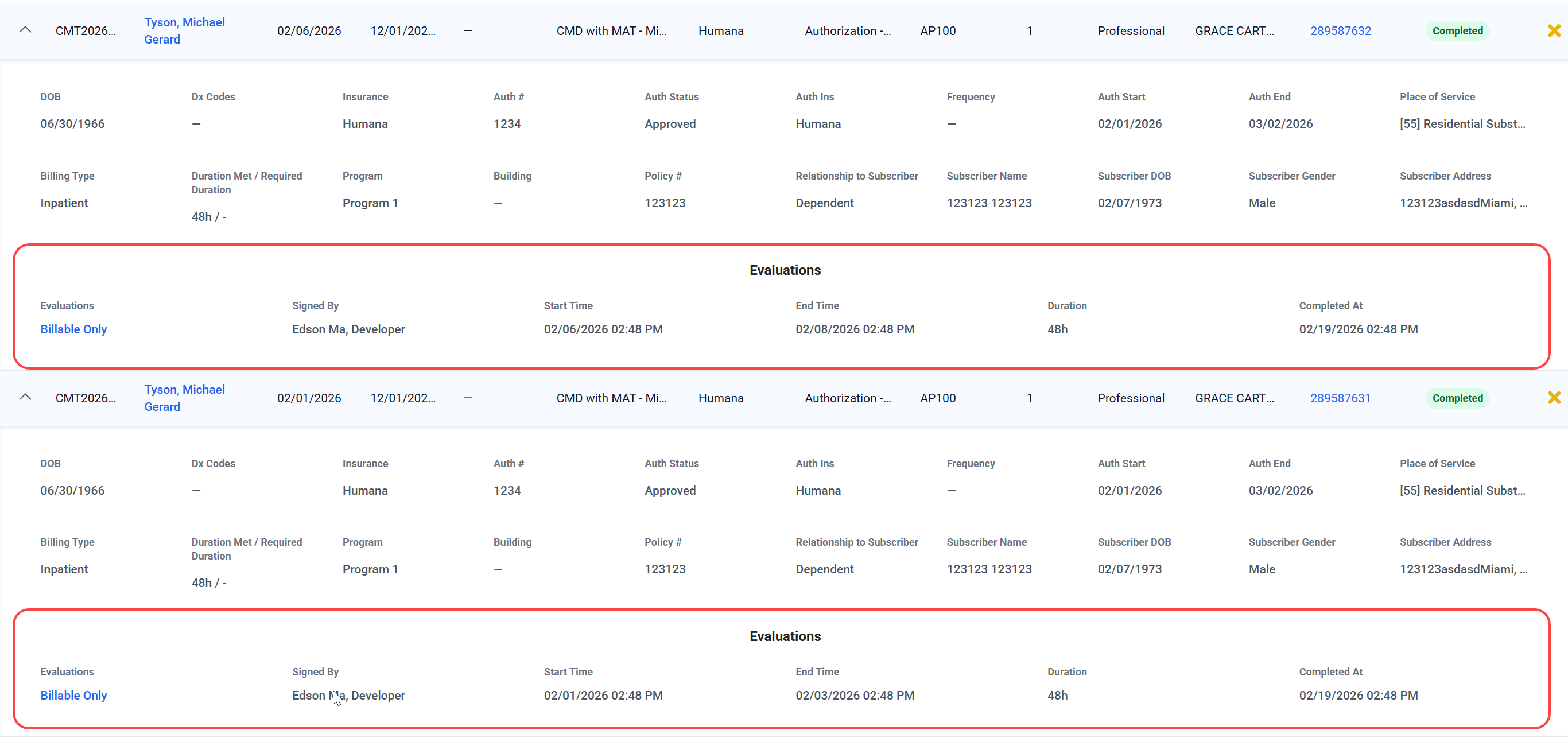Viewport: 1568px width, 738px height.
Task: Click GRACE CART… provider in first row
Action: click(1234, 31)
